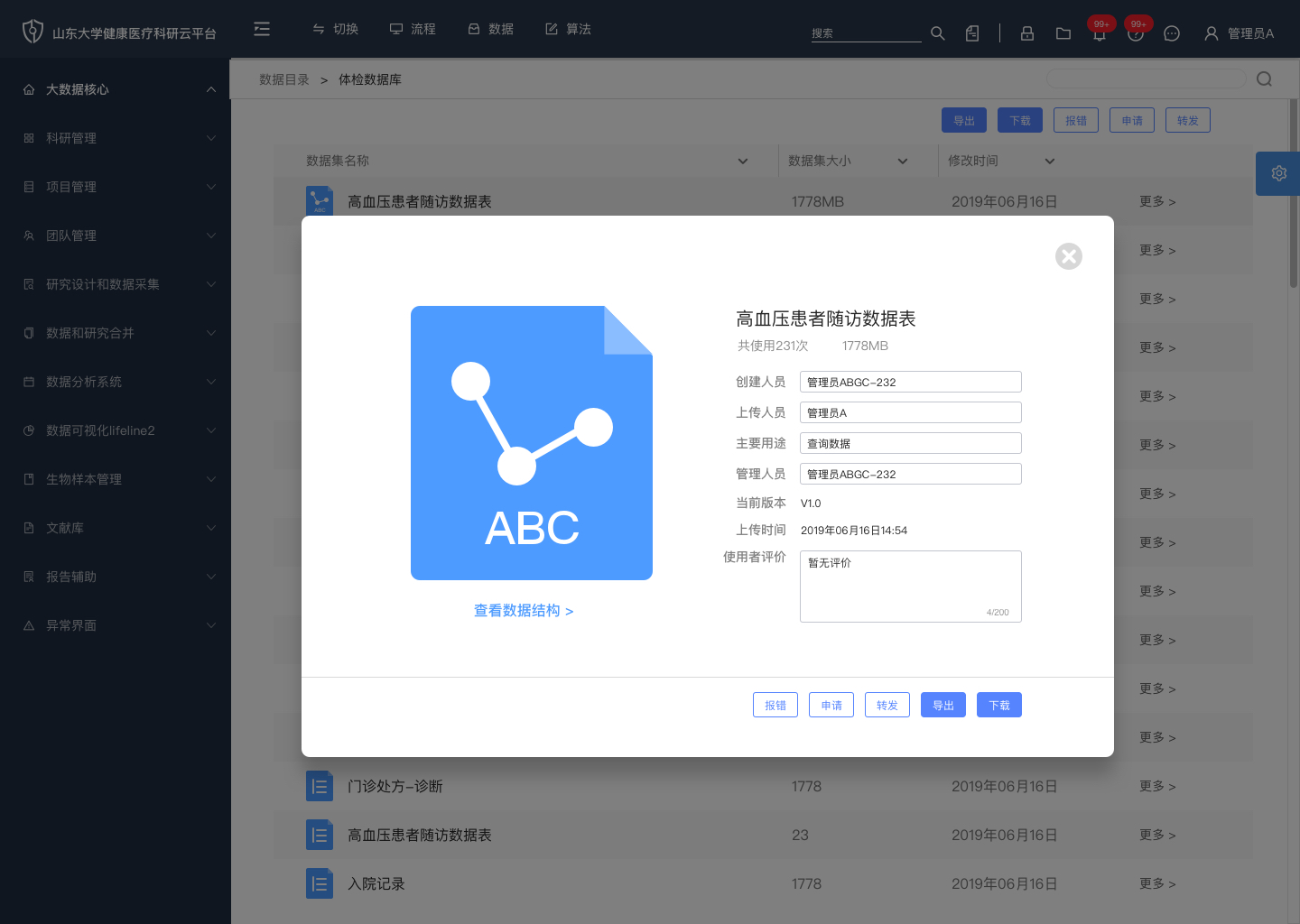Open the chat messages bubble icon
Image resolution: width=1300 pixels, height=924 pixels.
1172,33
